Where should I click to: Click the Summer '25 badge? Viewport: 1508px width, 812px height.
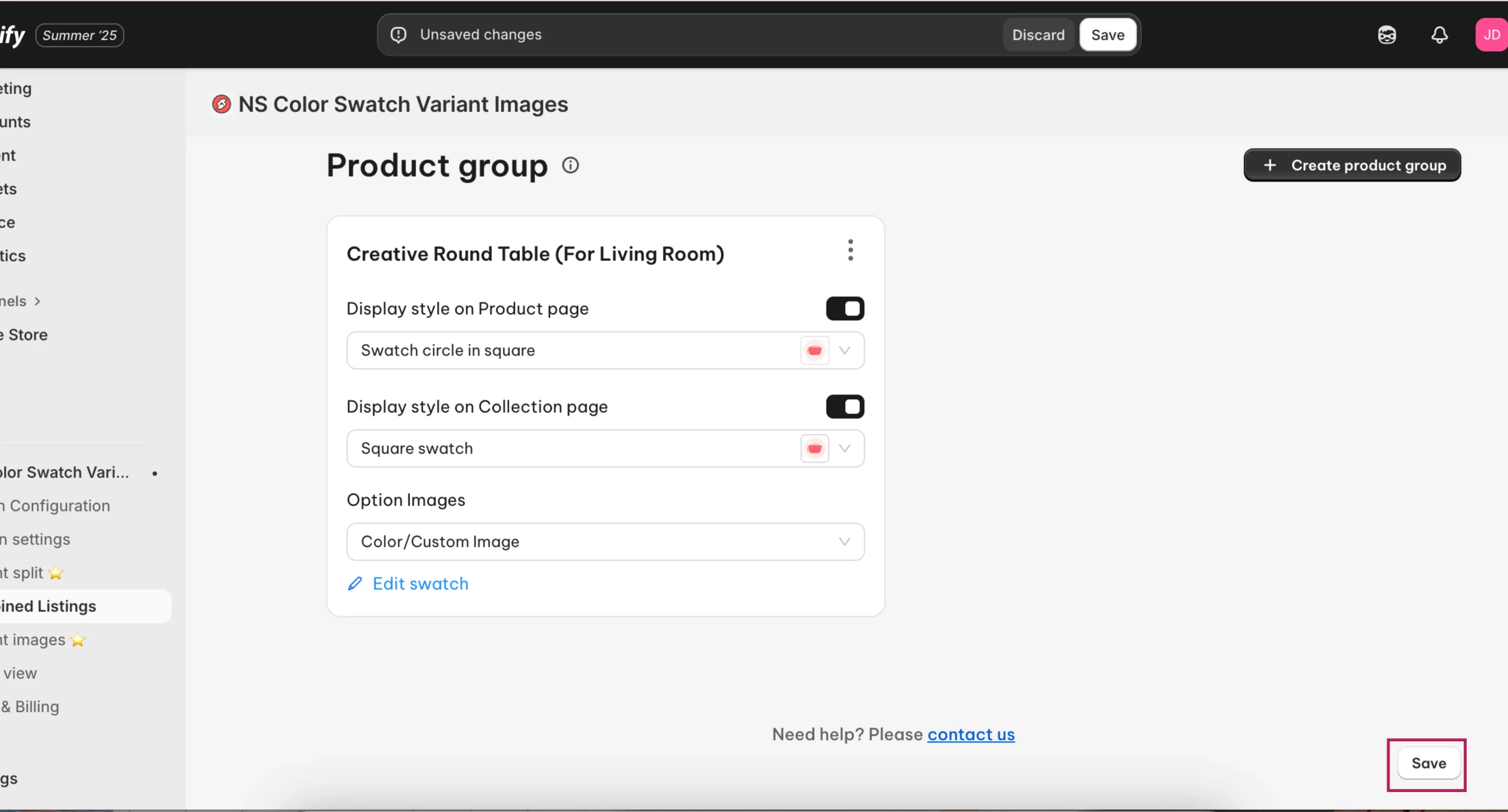pos(80,35)
